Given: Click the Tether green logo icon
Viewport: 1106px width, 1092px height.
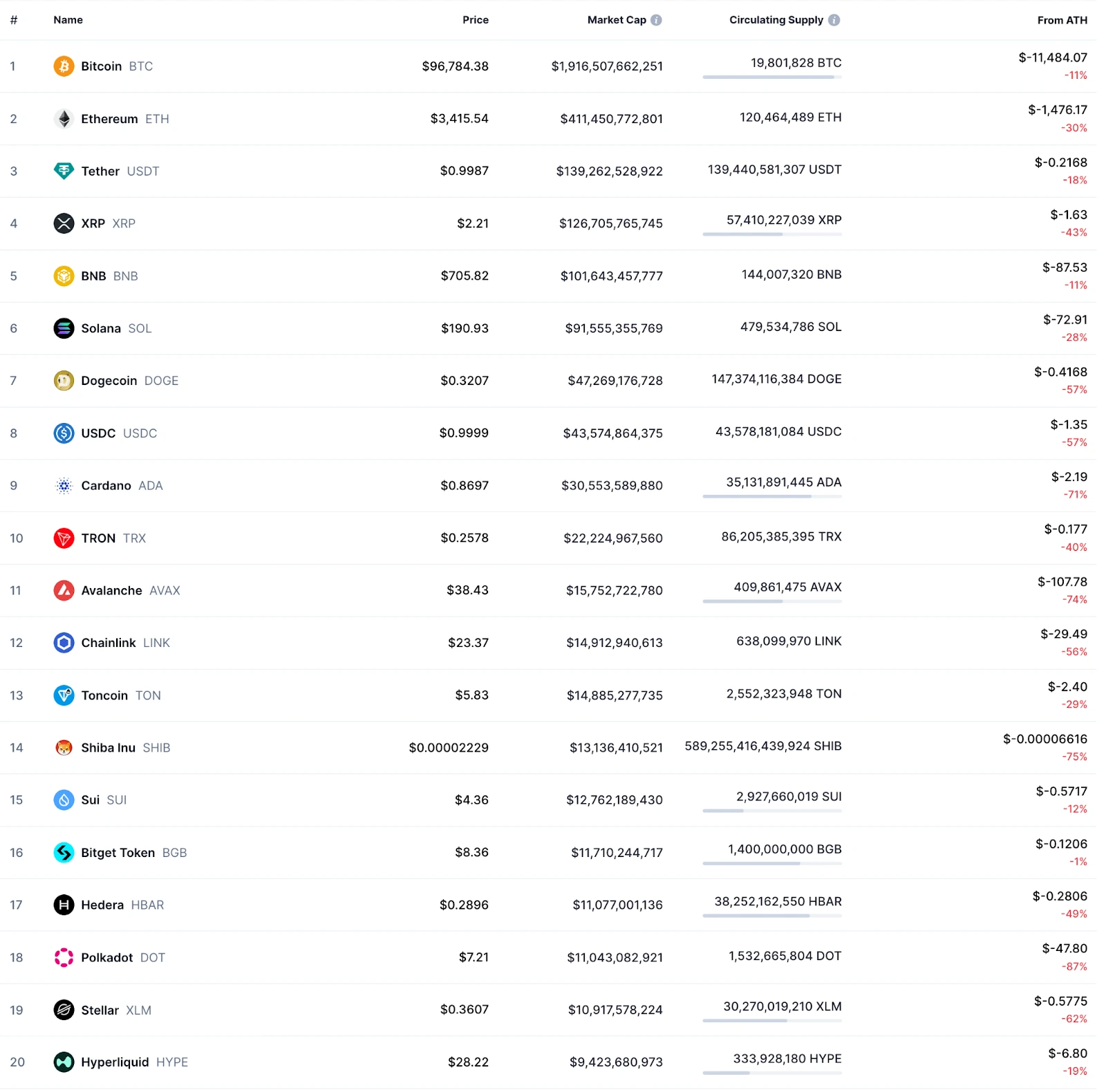Looking at the screenshot, I should (x=64, y=171).
